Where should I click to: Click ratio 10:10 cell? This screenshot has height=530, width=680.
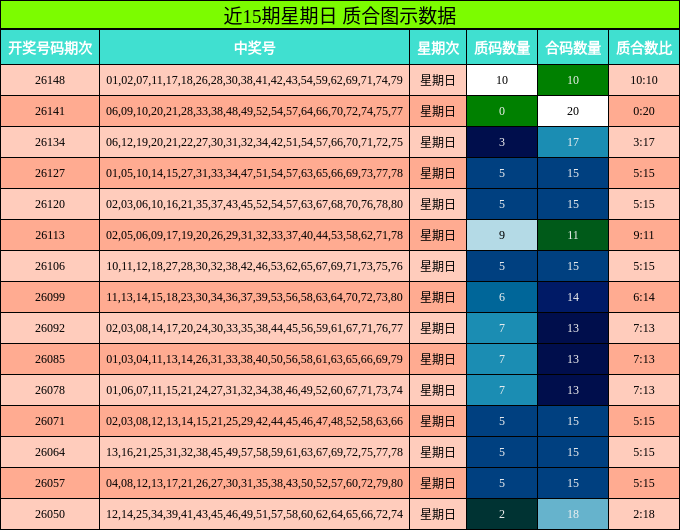pos(644,80)
